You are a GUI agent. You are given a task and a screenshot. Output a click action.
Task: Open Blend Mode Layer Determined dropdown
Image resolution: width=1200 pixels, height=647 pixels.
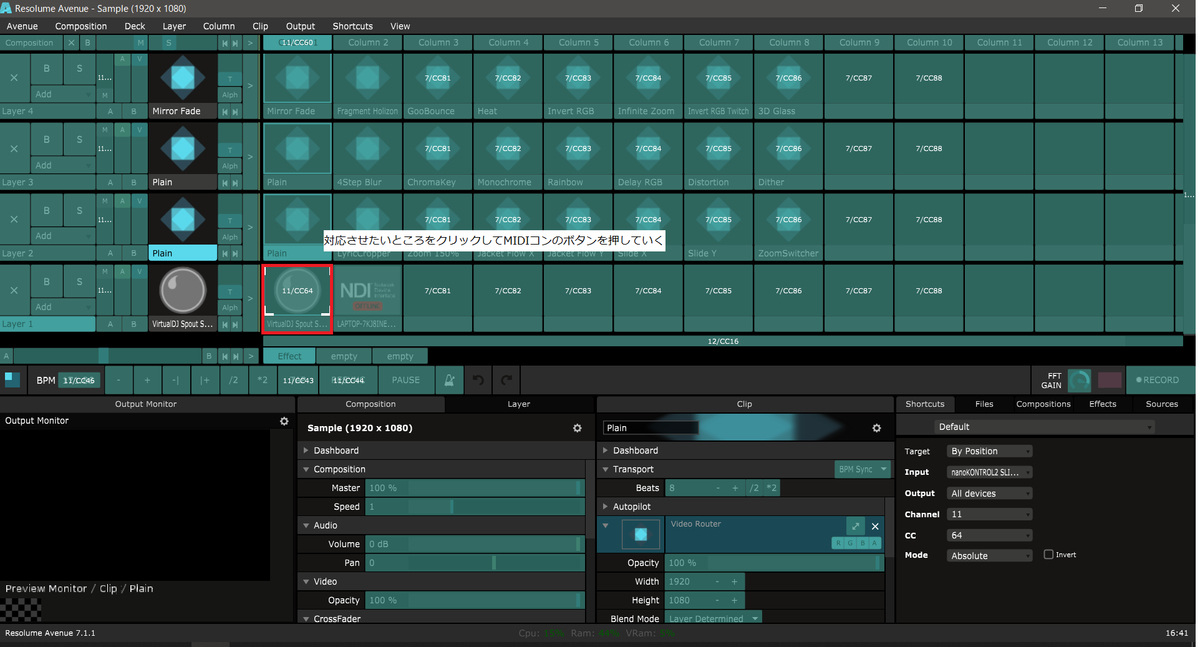click(713, 619)
